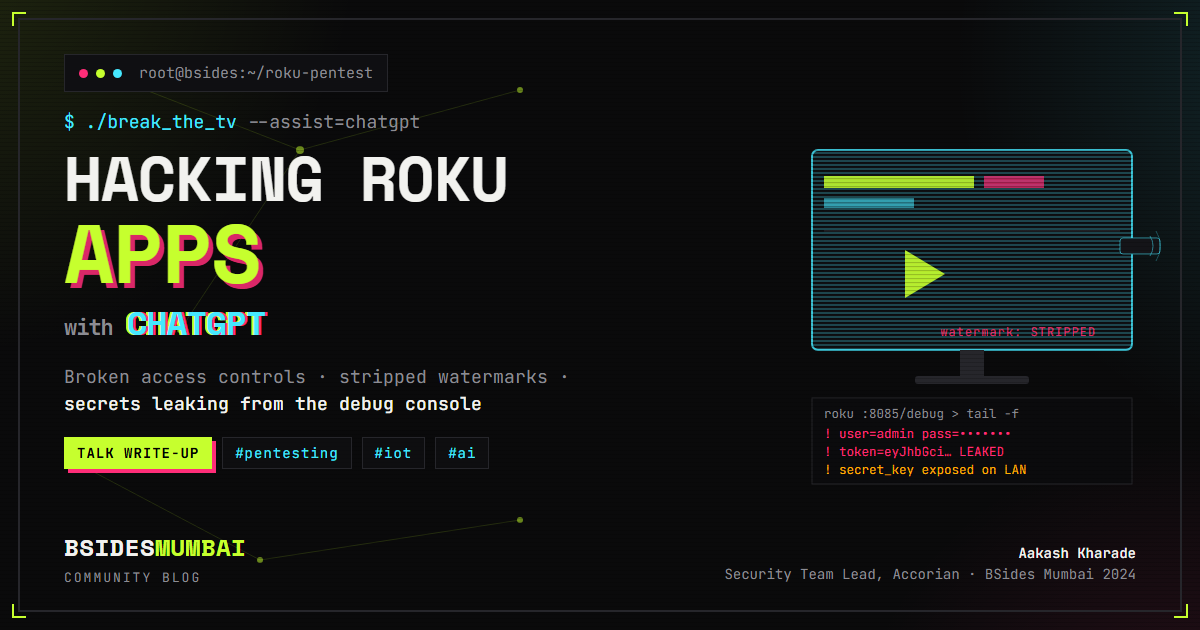Screen dimensions: 1200x630
Task: Click the root@bsides:~/roku-pentest terminal title
Action: point(256,73)
